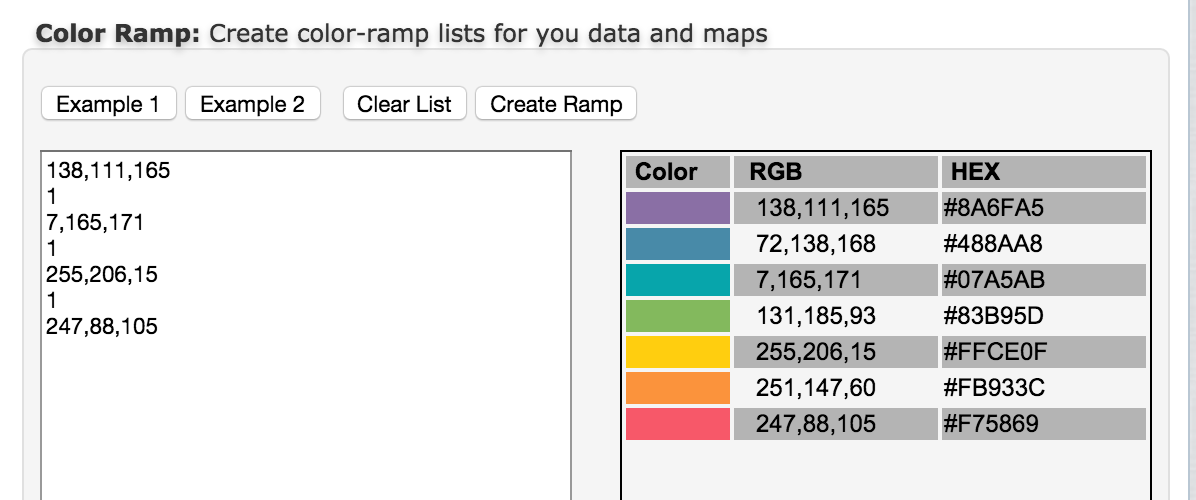Click the #8A6FA5 hex value cell
The width and height of the screenshot is (1196, 500).
click(1043, 208)
